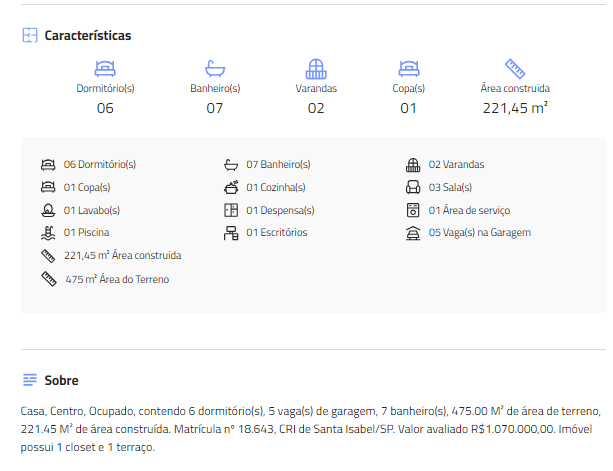Click the icon next to 02 Varandas
The height and width of the screenshot is (471, 613).
[412, 164]
